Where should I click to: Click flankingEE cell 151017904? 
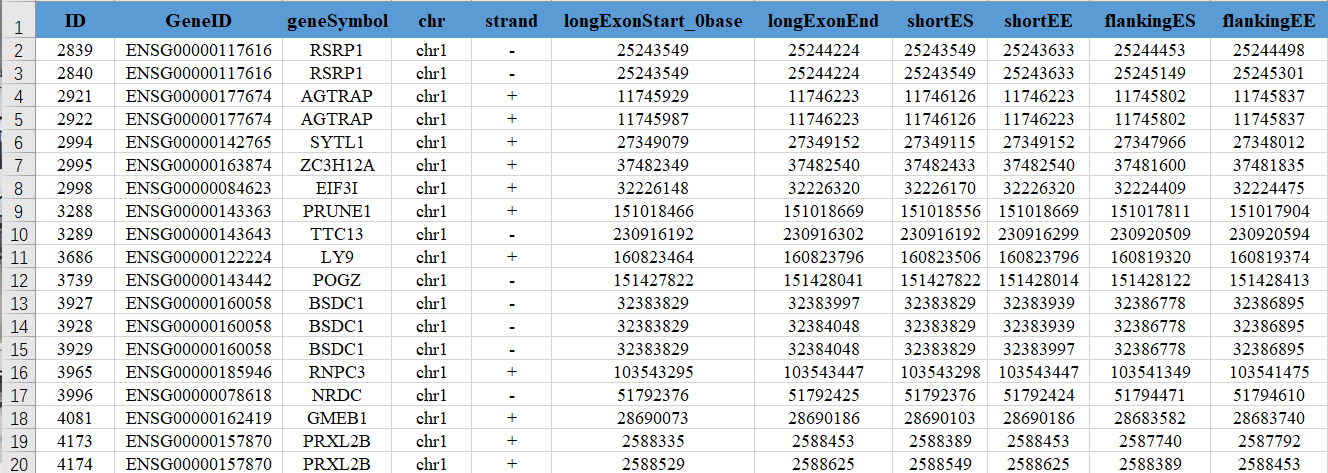pos(1268,211)
